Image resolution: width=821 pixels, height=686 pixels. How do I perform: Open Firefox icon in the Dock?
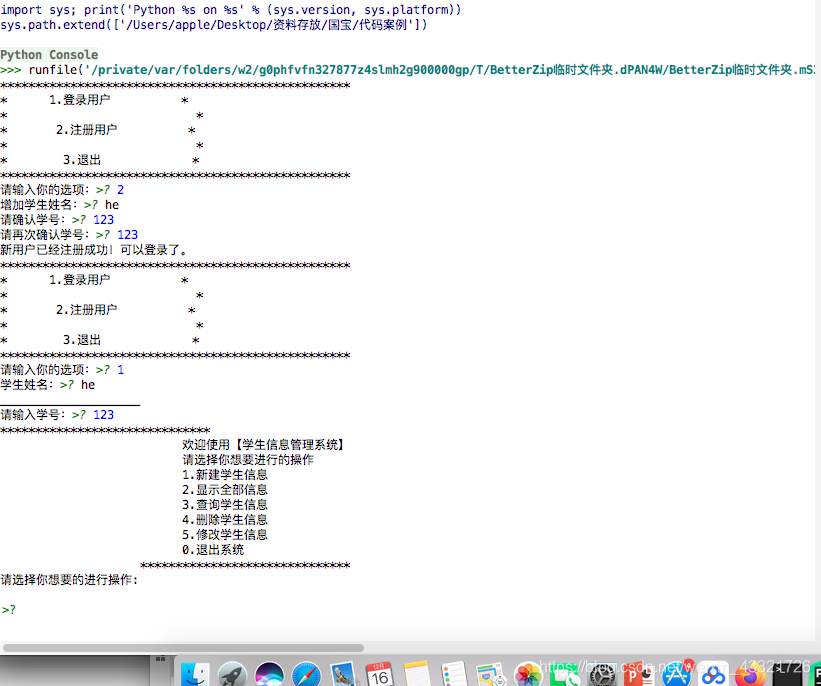pyautogui.click(x=750, y=674)
